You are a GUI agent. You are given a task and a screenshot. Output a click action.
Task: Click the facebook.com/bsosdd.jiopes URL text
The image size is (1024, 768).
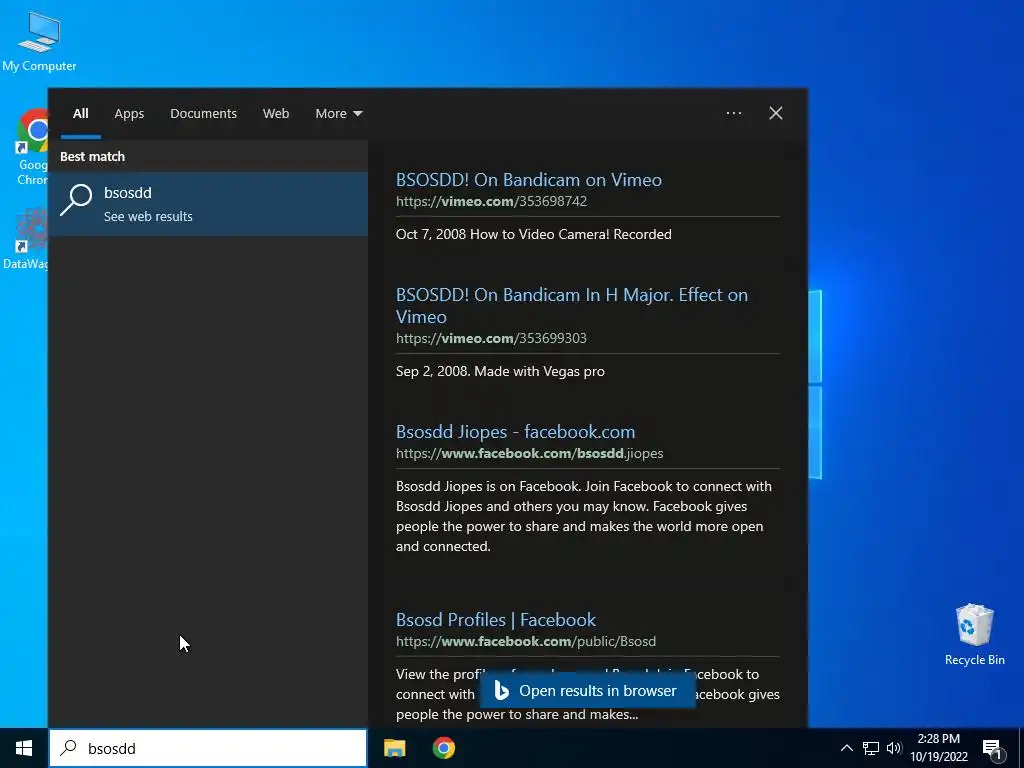529,453
